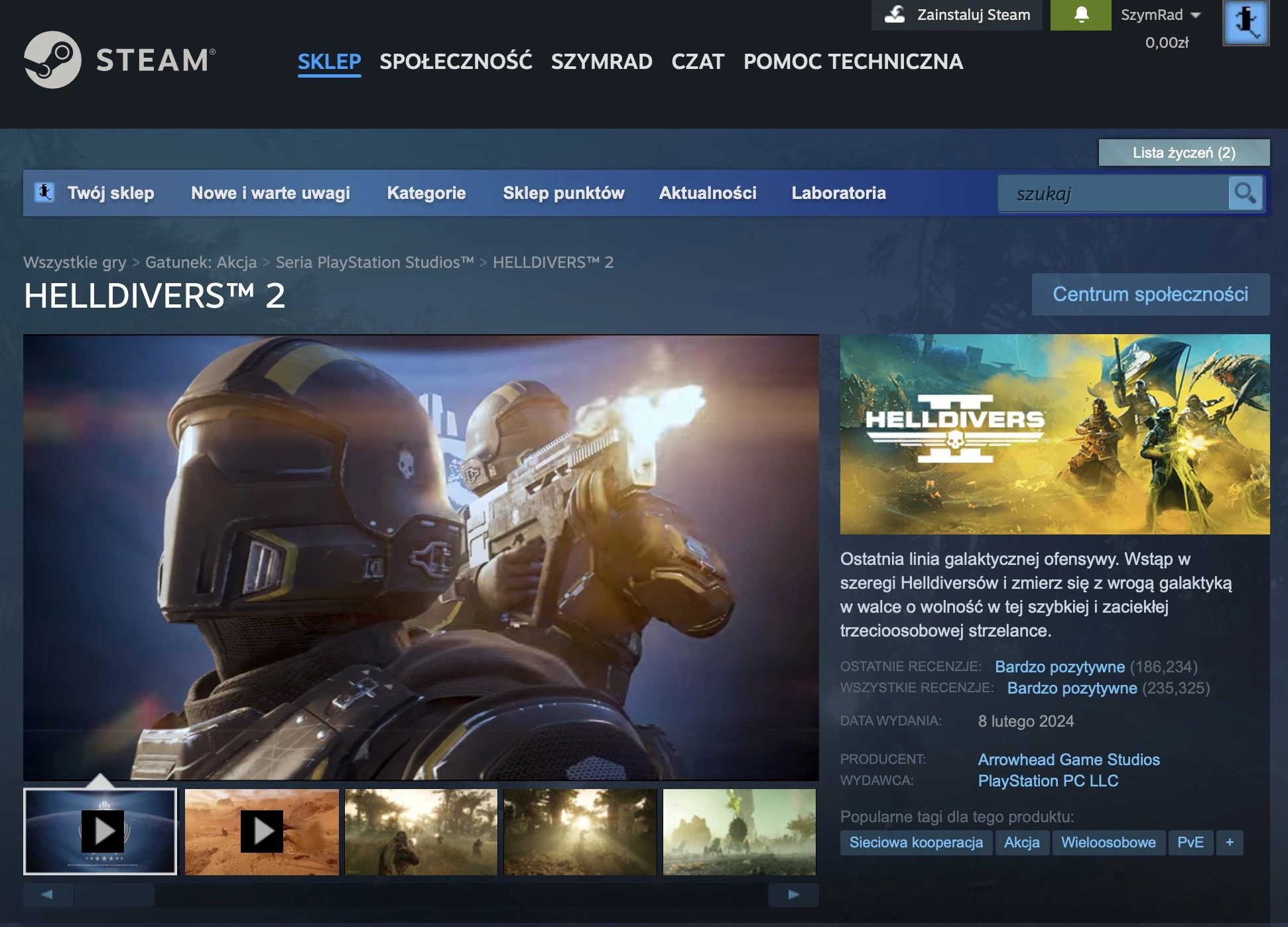Click the Steam logo
1288x927 pixels.
point(119,60)
